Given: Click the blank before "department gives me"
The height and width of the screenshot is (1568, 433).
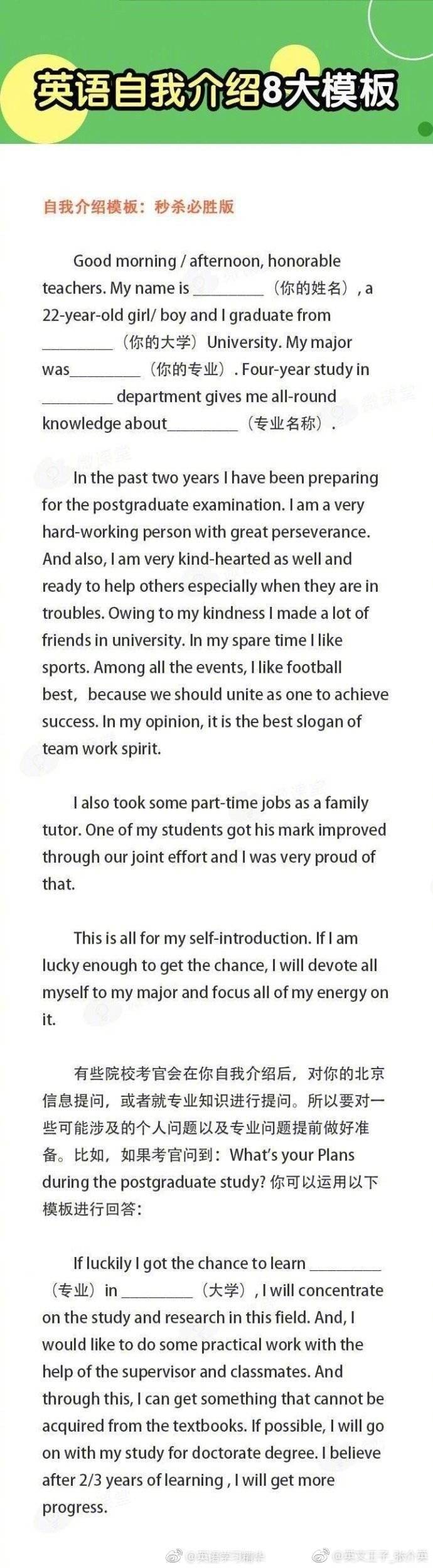Looking at the screenshot, I should [77, 398].
